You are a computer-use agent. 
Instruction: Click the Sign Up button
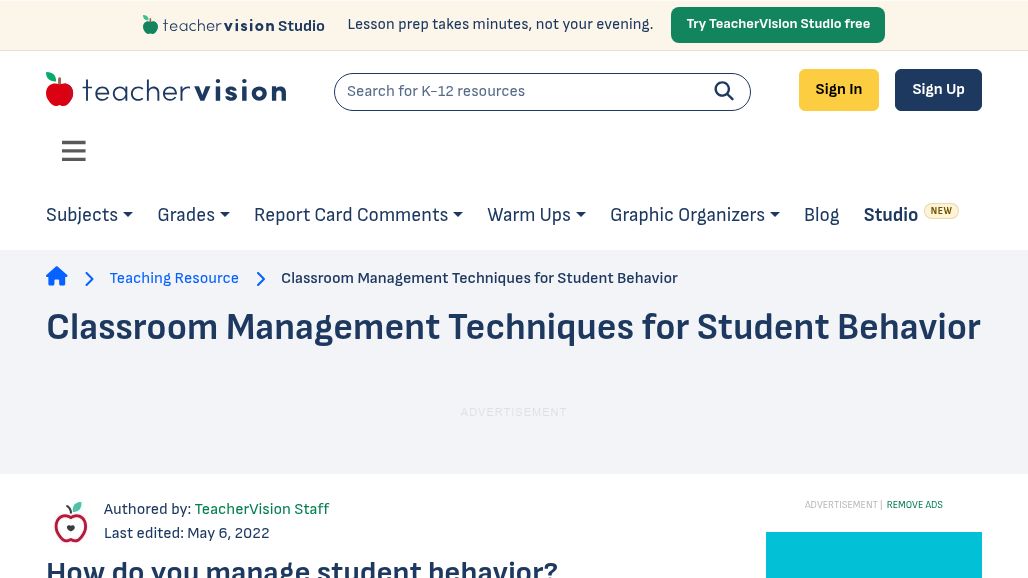tap(938, 90)
